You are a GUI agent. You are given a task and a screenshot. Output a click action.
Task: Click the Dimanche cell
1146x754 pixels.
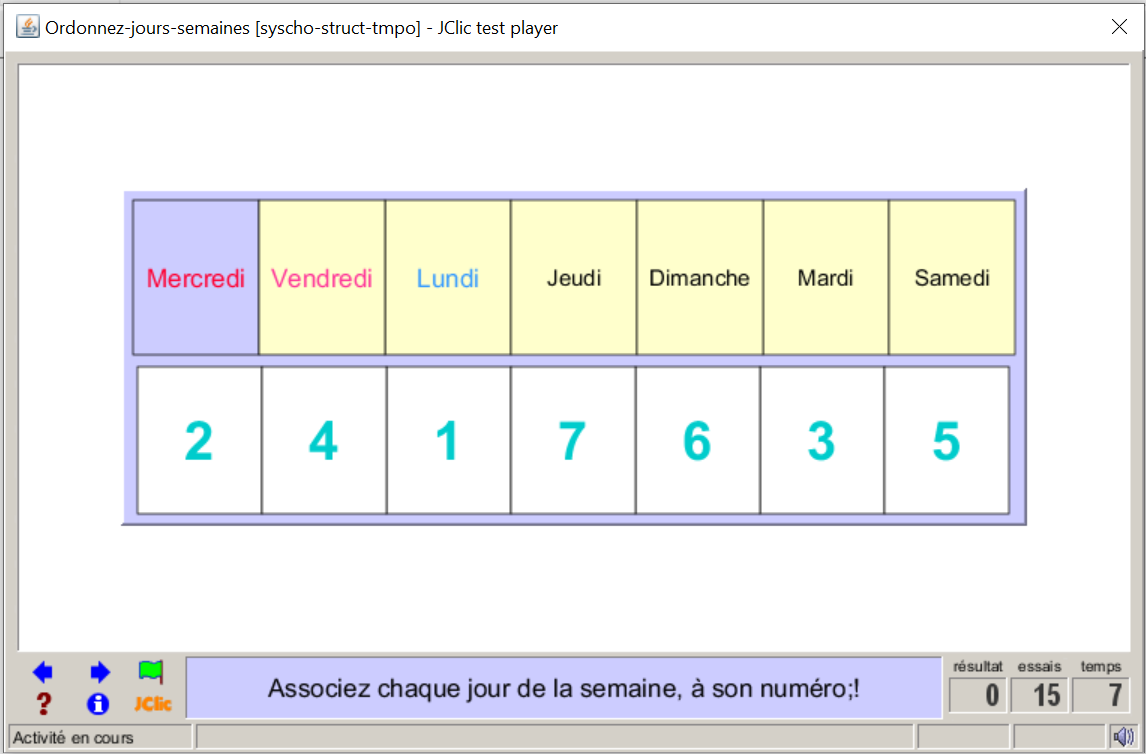[700, 278]
